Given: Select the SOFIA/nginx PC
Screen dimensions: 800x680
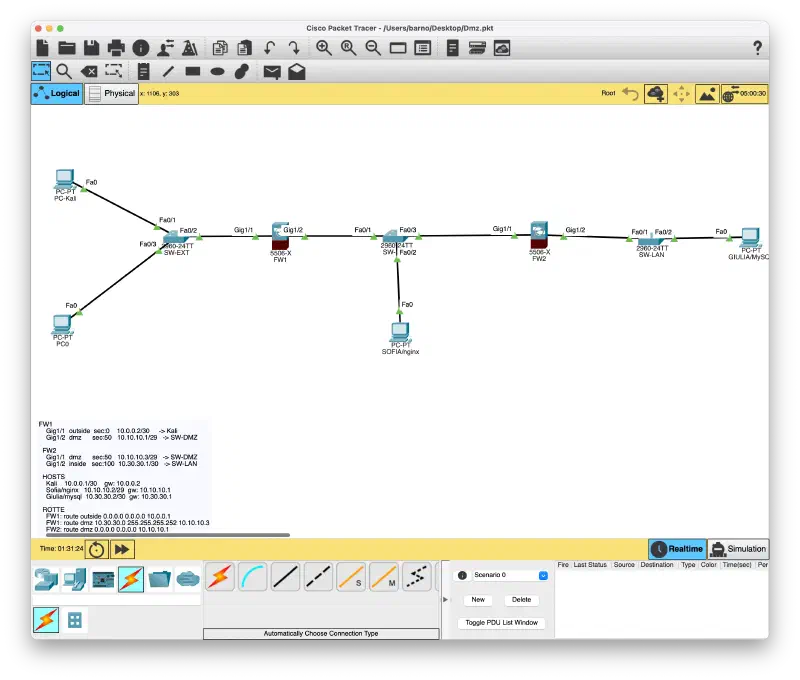Looking at the screenshot, I should point(400,333).
